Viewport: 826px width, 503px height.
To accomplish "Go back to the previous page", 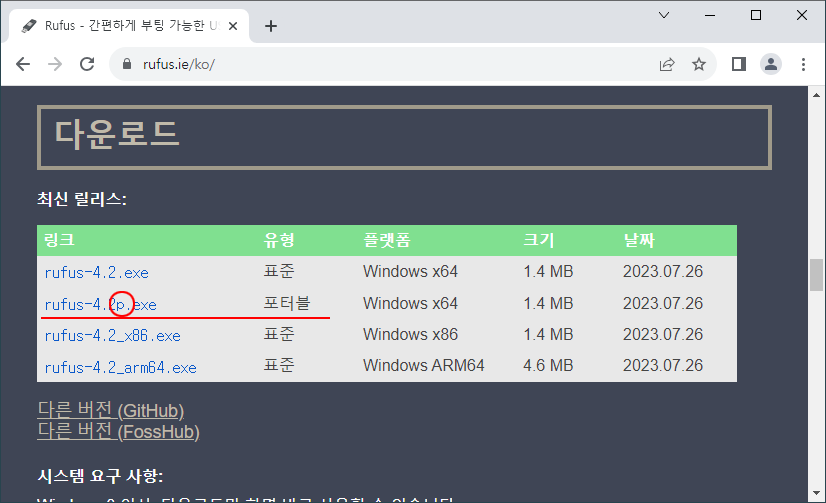I will tap(23, 64).
